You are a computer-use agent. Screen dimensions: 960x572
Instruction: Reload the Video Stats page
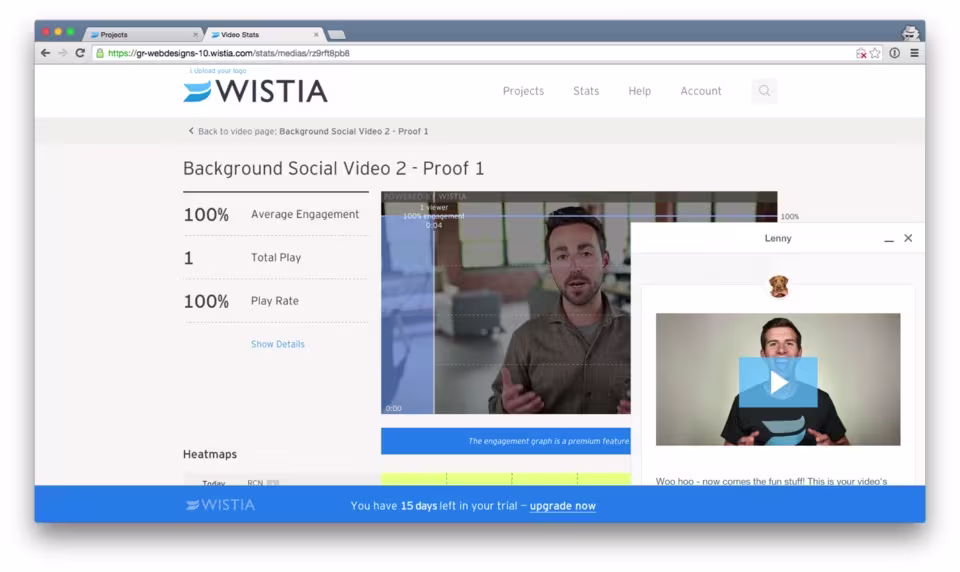tap(80, 53)
